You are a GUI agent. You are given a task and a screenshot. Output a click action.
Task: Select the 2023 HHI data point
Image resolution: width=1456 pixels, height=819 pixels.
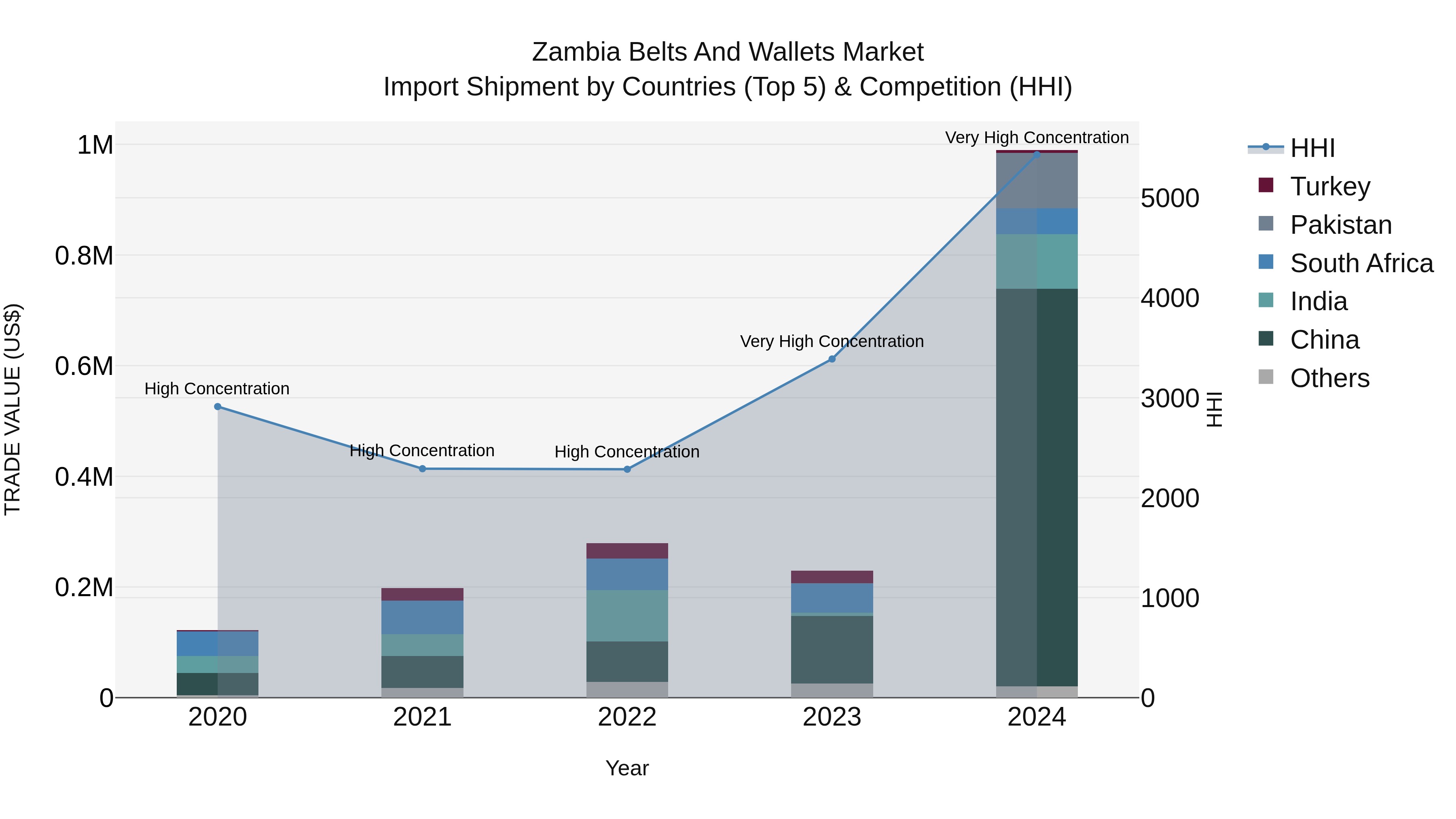click(x=832, y=359)
